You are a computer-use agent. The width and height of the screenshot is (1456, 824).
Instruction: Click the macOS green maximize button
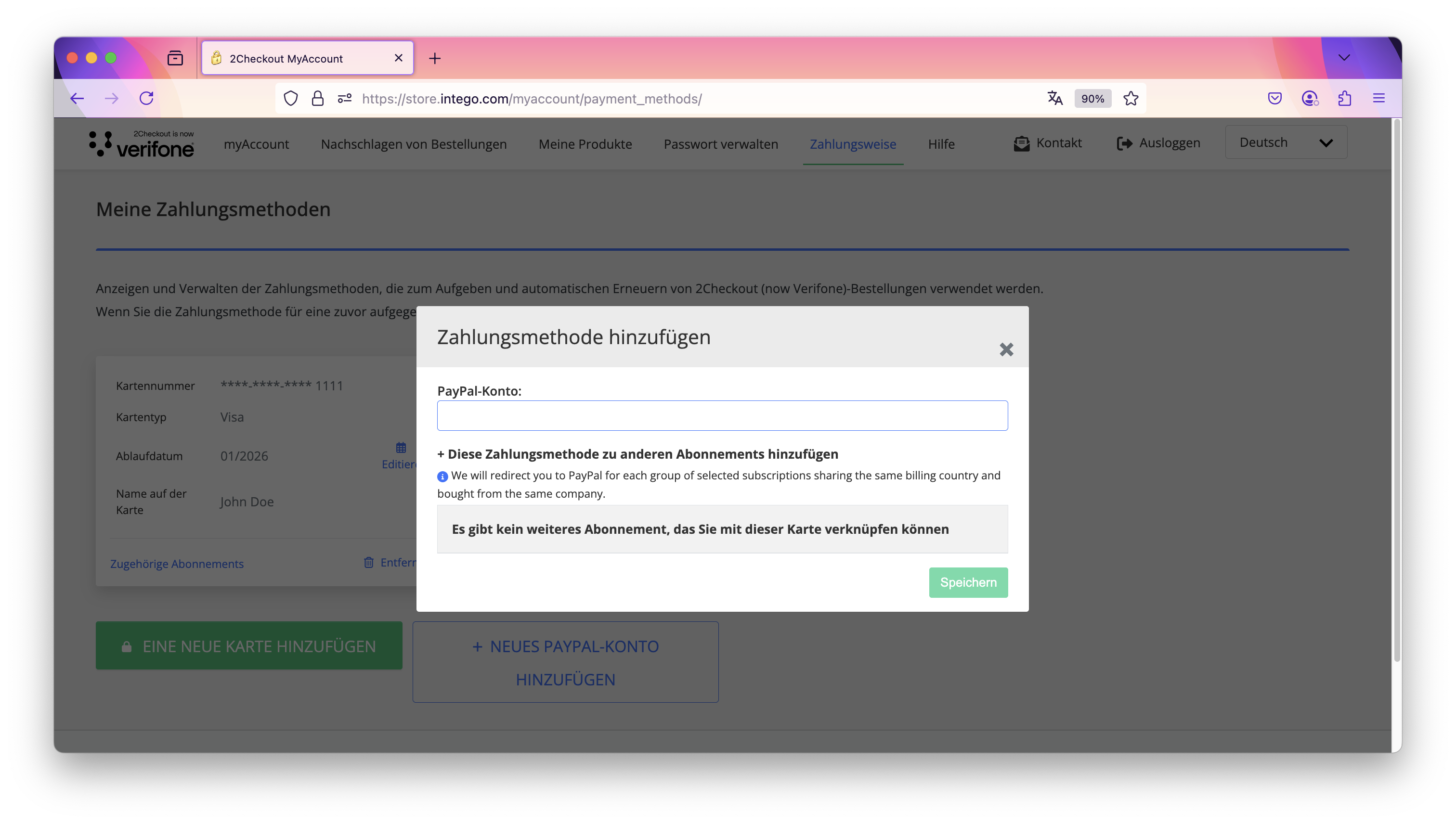[110, 58]
